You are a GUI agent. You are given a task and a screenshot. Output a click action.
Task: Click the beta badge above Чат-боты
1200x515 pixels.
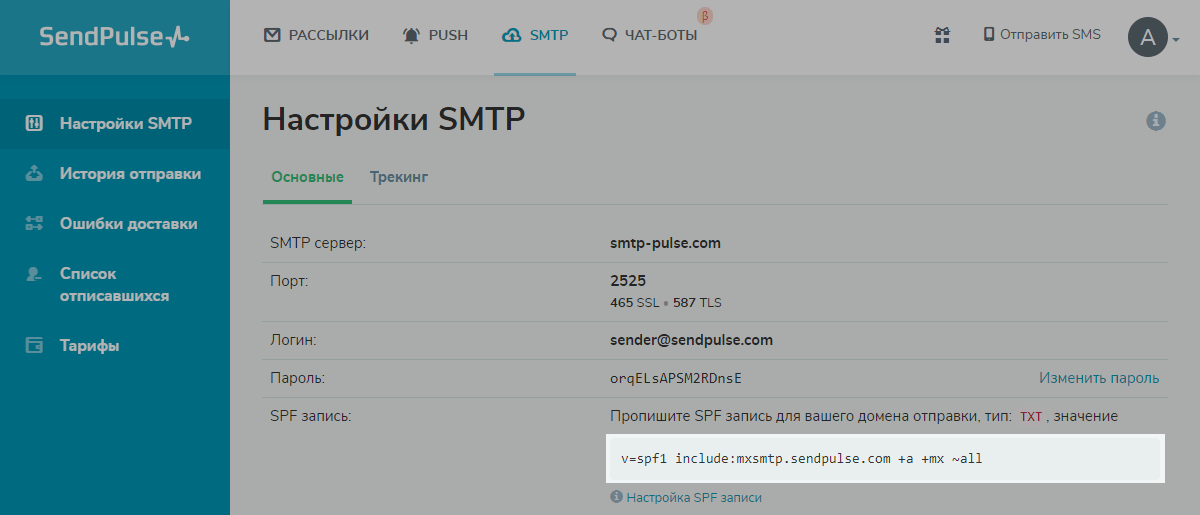pos(706,16)
